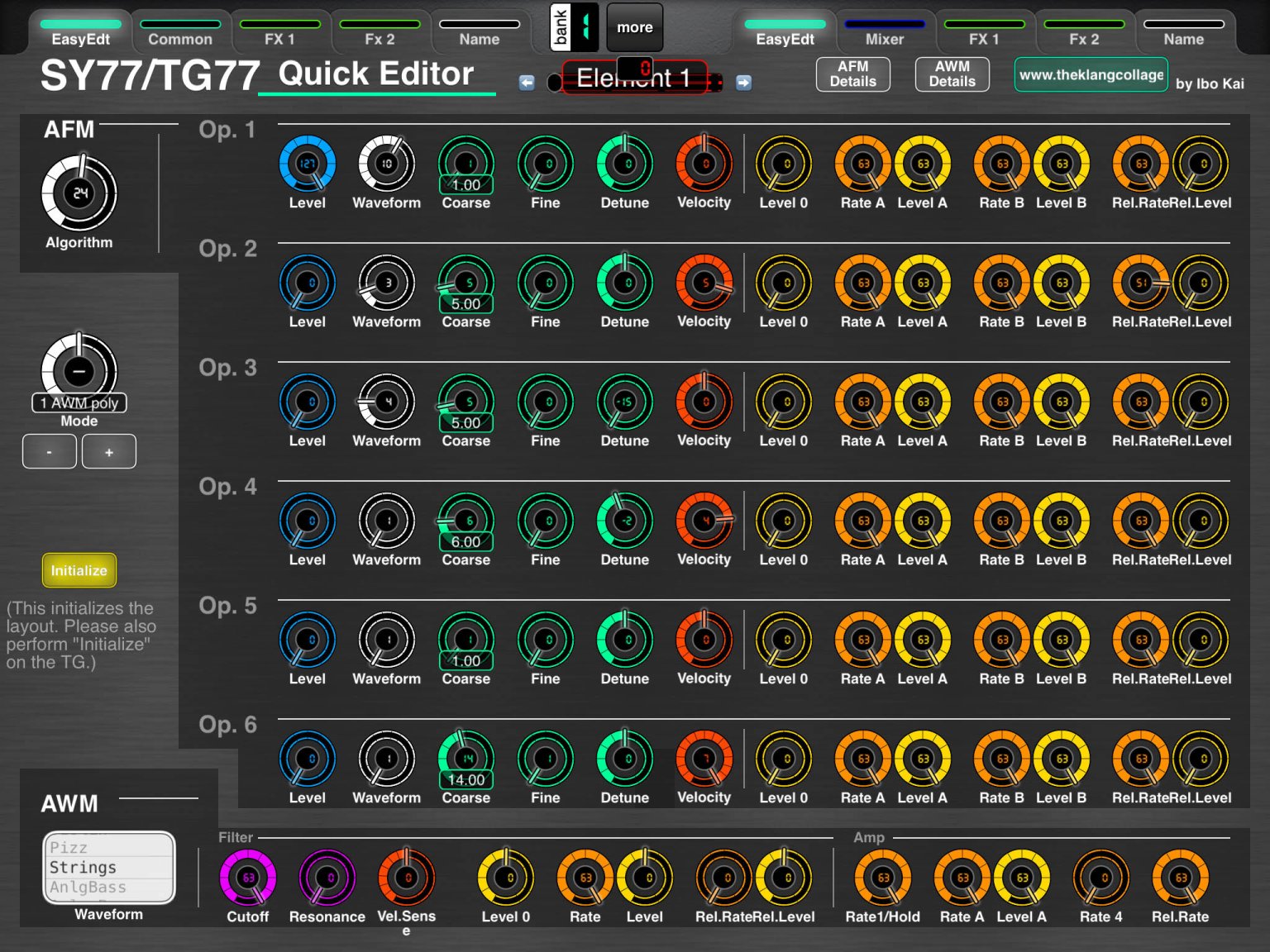The height and width of the screenshot is (952, 1270).
Task: Click the Element 1 display
Action: [634, 78]
